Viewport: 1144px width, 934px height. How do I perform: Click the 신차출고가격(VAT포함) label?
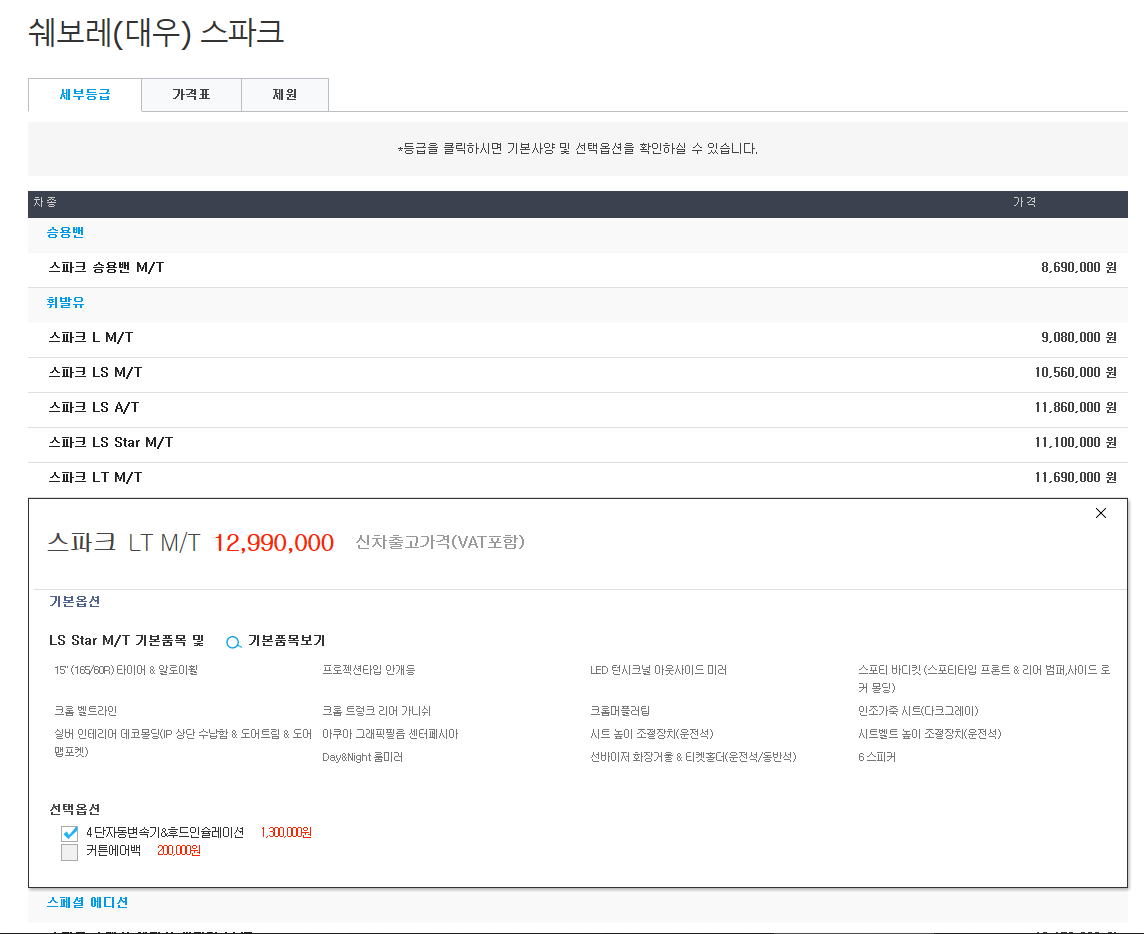440,542
